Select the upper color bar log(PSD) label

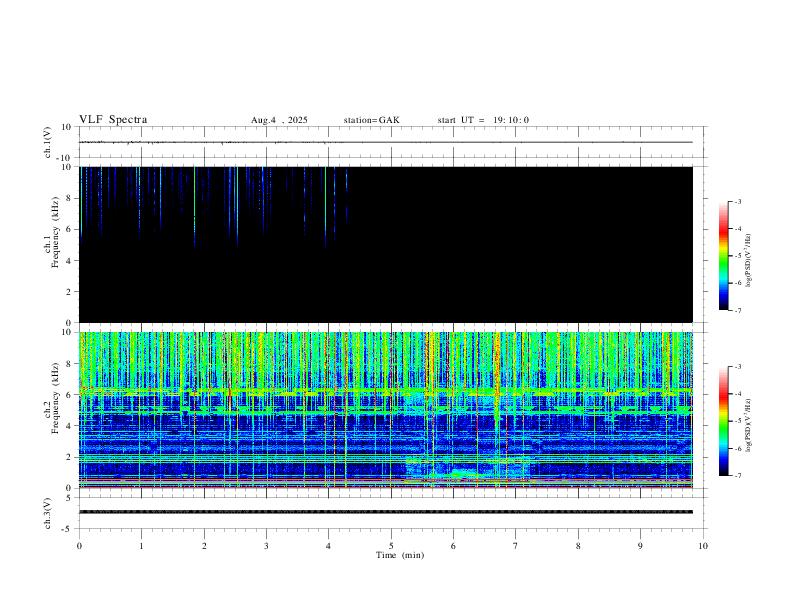749,260
